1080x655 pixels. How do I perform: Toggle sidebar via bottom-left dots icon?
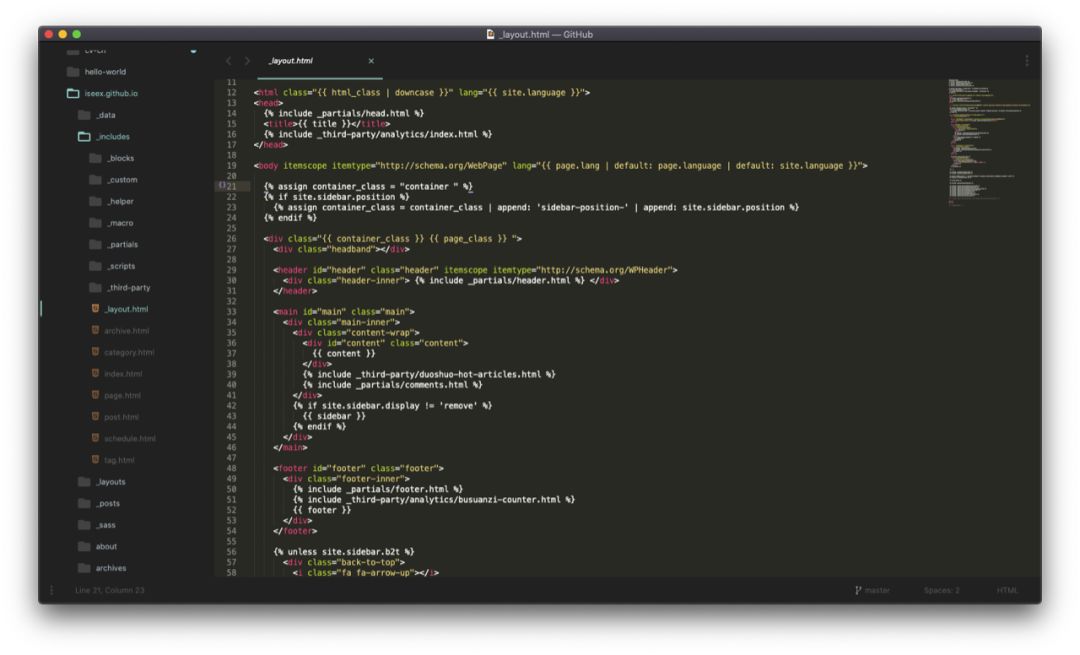pyautogui.click(x=52, y=590)
